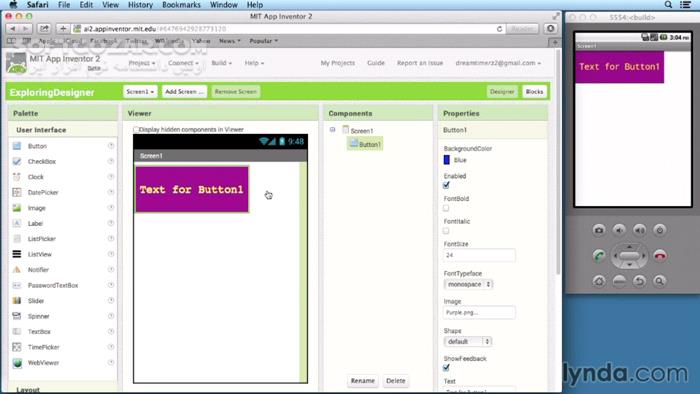
Task: Select the PasswordTextBox palette icon
Action: pyautogui.click(x=17, y=285)
